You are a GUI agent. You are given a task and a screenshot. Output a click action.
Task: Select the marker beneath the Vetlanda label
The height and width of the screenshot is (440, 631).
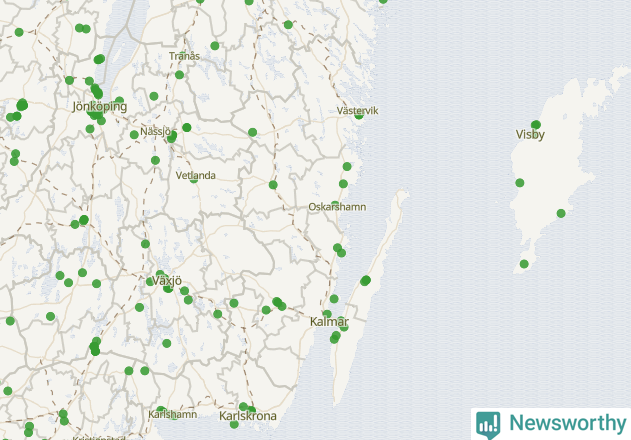coord(194,180)
